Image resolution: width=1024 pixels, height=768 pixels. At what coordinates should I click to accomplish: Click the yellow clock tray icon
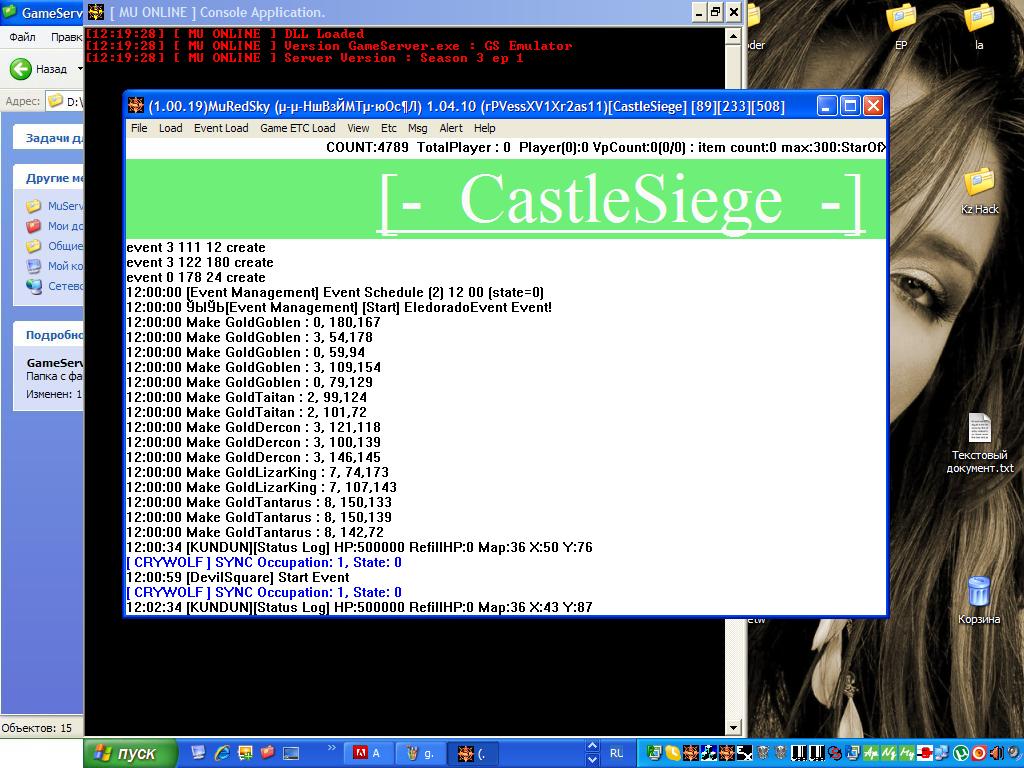[672, 753]
